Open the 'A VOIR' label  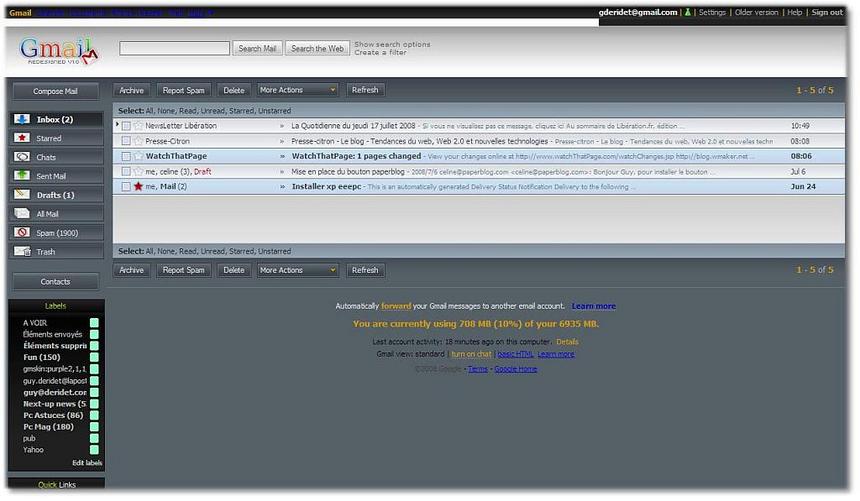coord(35,323)
